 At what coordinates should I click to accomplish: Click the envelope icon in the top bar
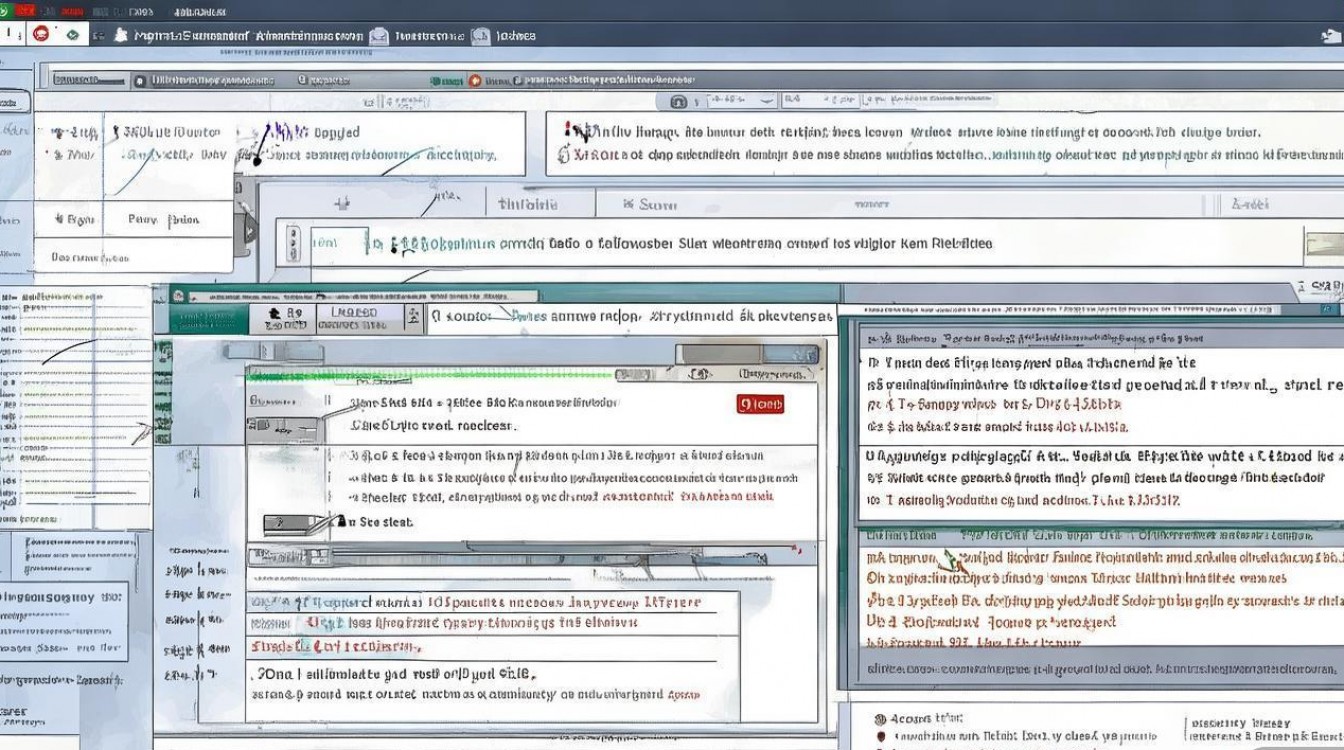pyautogui.click(x=378, y=35)
